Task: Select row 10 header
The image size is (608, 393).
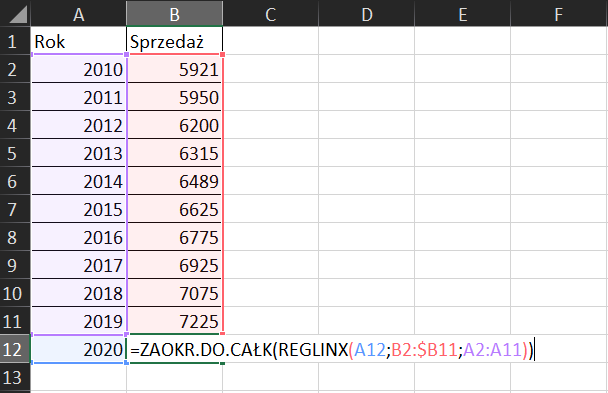Action: [x=15, y=293]
